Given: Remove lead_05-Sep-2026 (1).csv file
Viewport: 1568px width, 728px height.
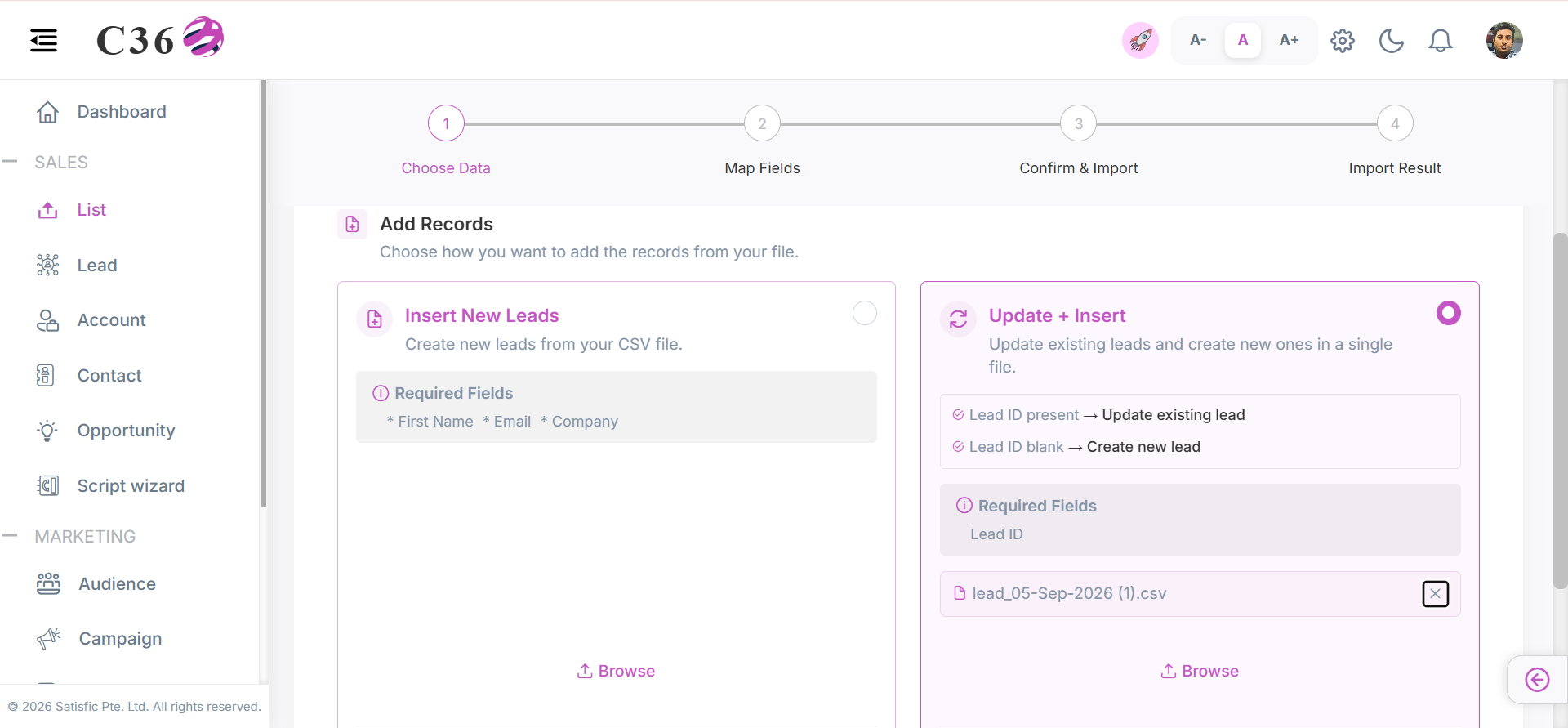Looking at the screenshot, I should [1436, 594].
